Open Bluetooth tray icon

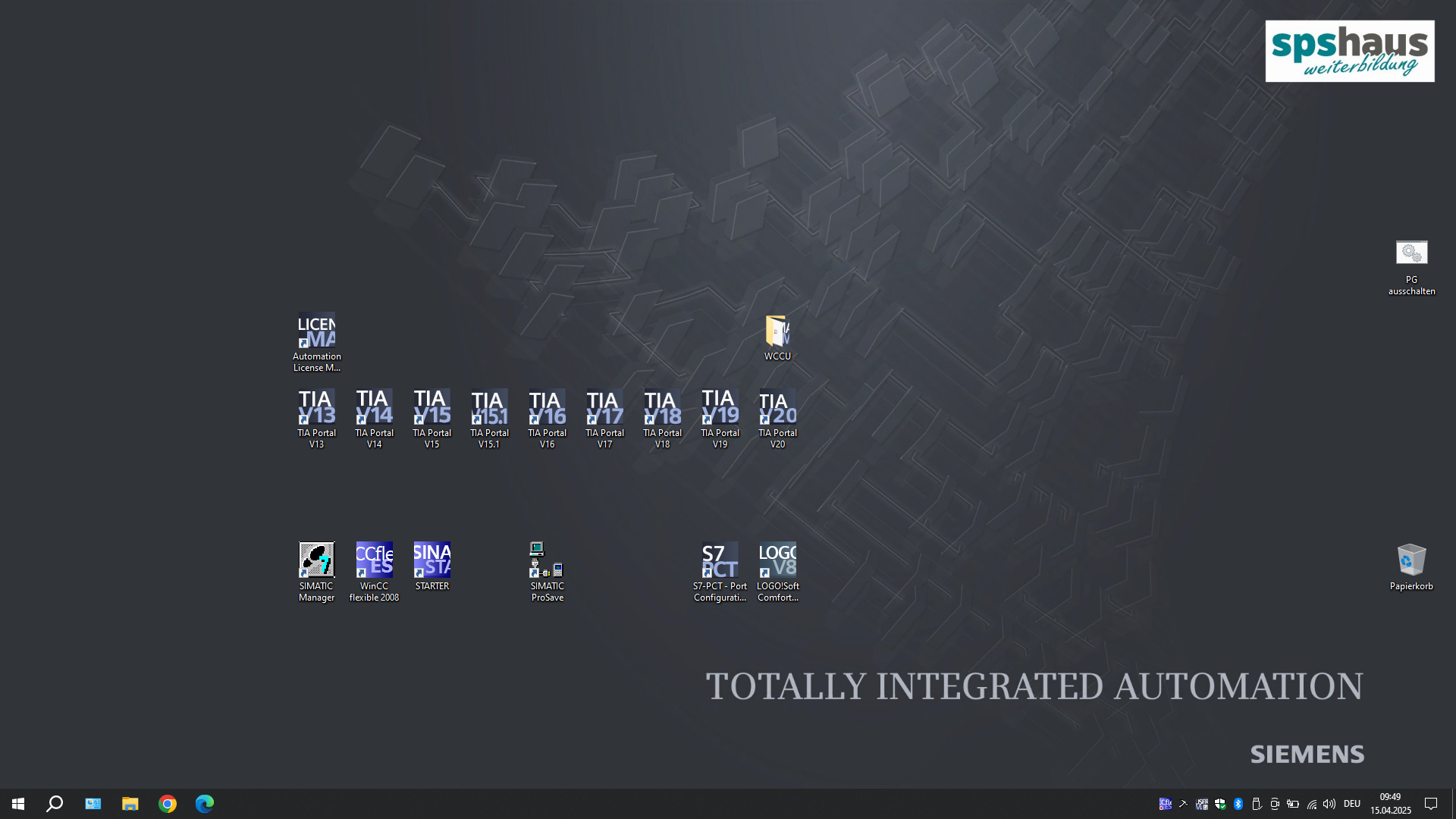pos(1238,804)
